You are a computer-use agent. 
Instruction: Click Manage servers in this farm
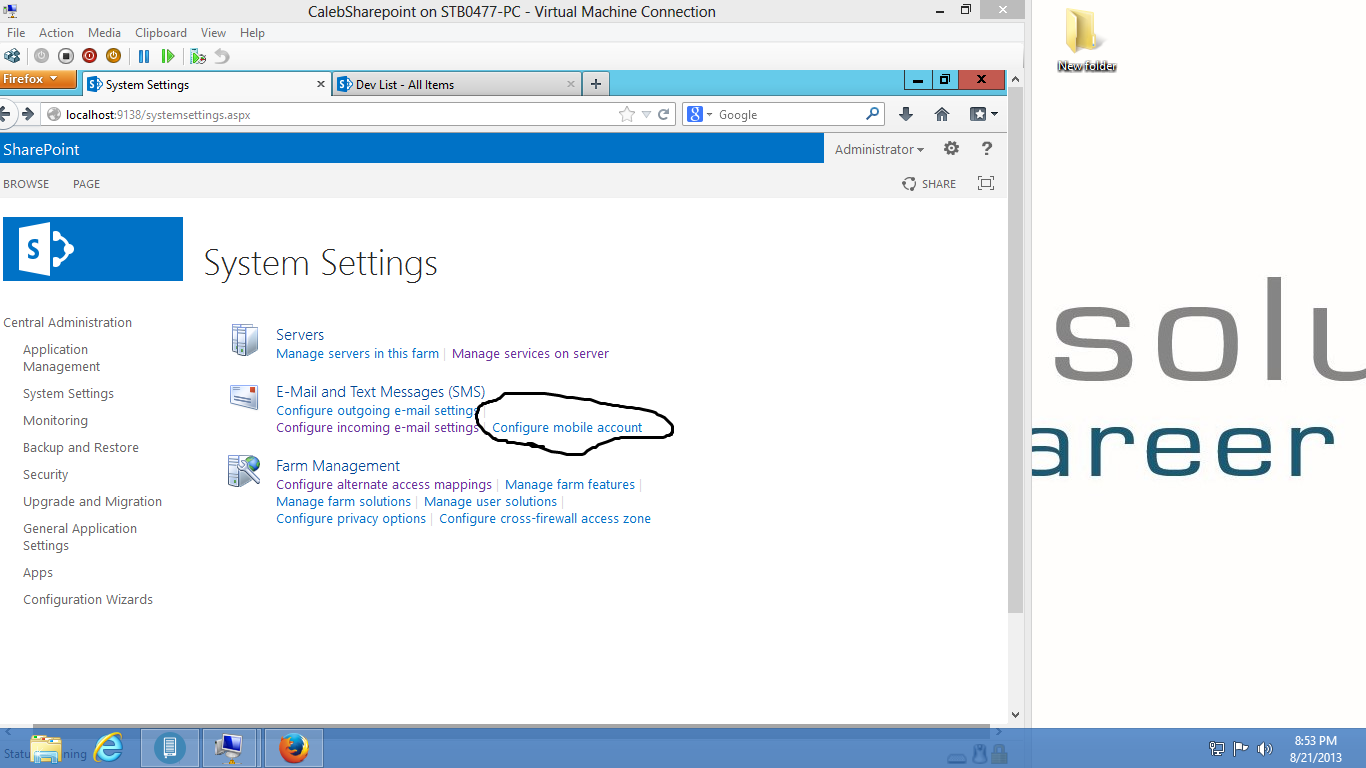pyautogui.click(x=357, y=353)
